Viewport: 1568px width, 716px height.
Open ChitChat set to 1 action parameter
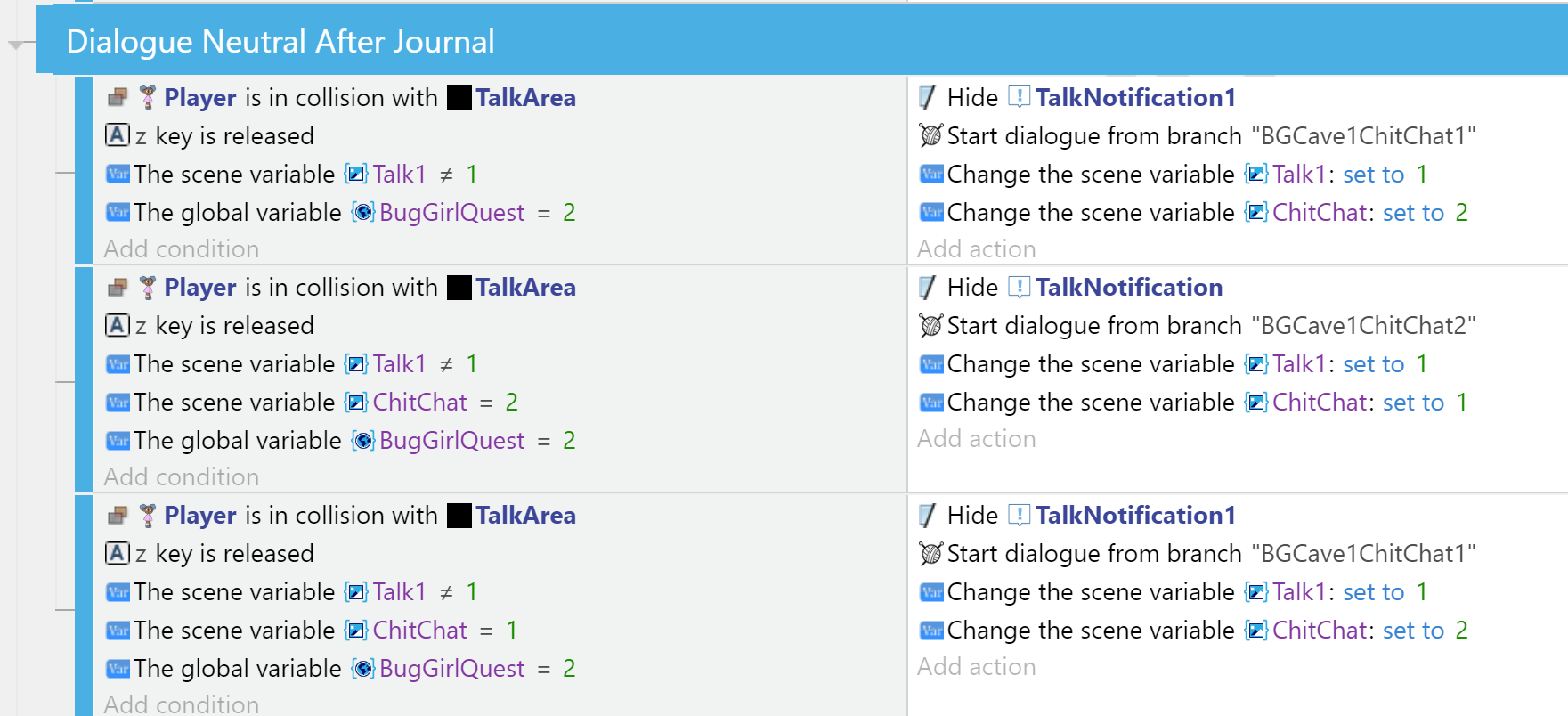click(1369, 403)
